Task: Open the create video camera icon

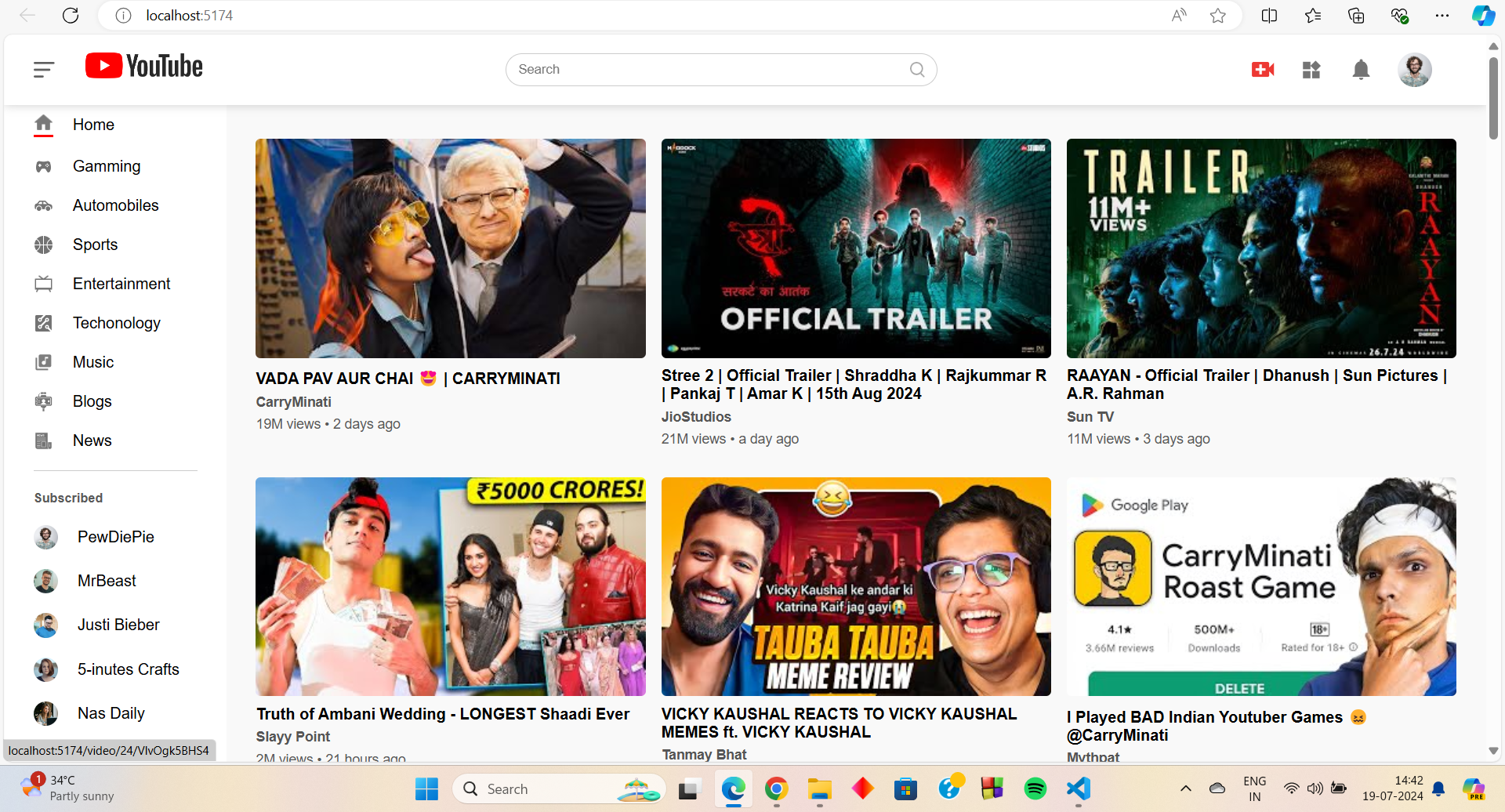Action: coord(1262,70)
